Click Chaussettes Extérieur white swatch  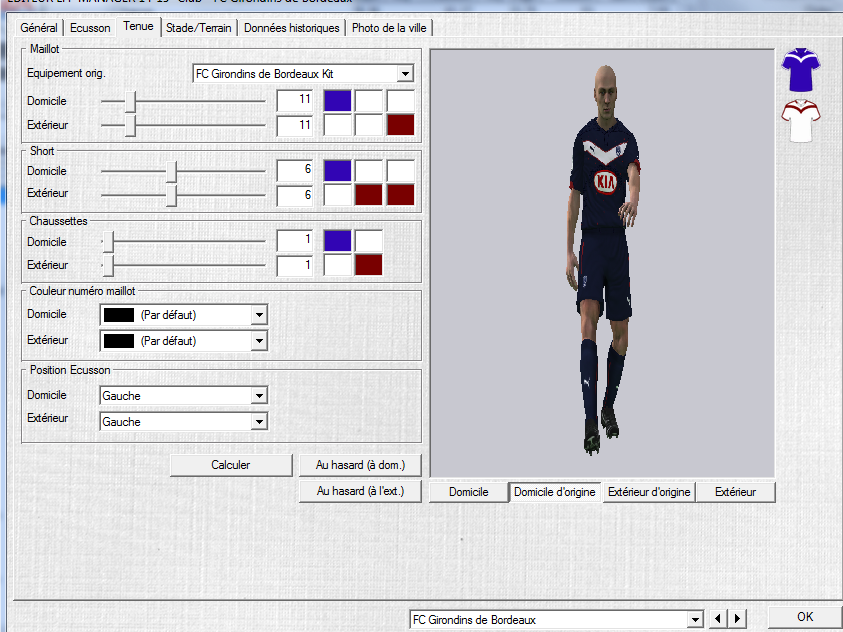(338, 265)
